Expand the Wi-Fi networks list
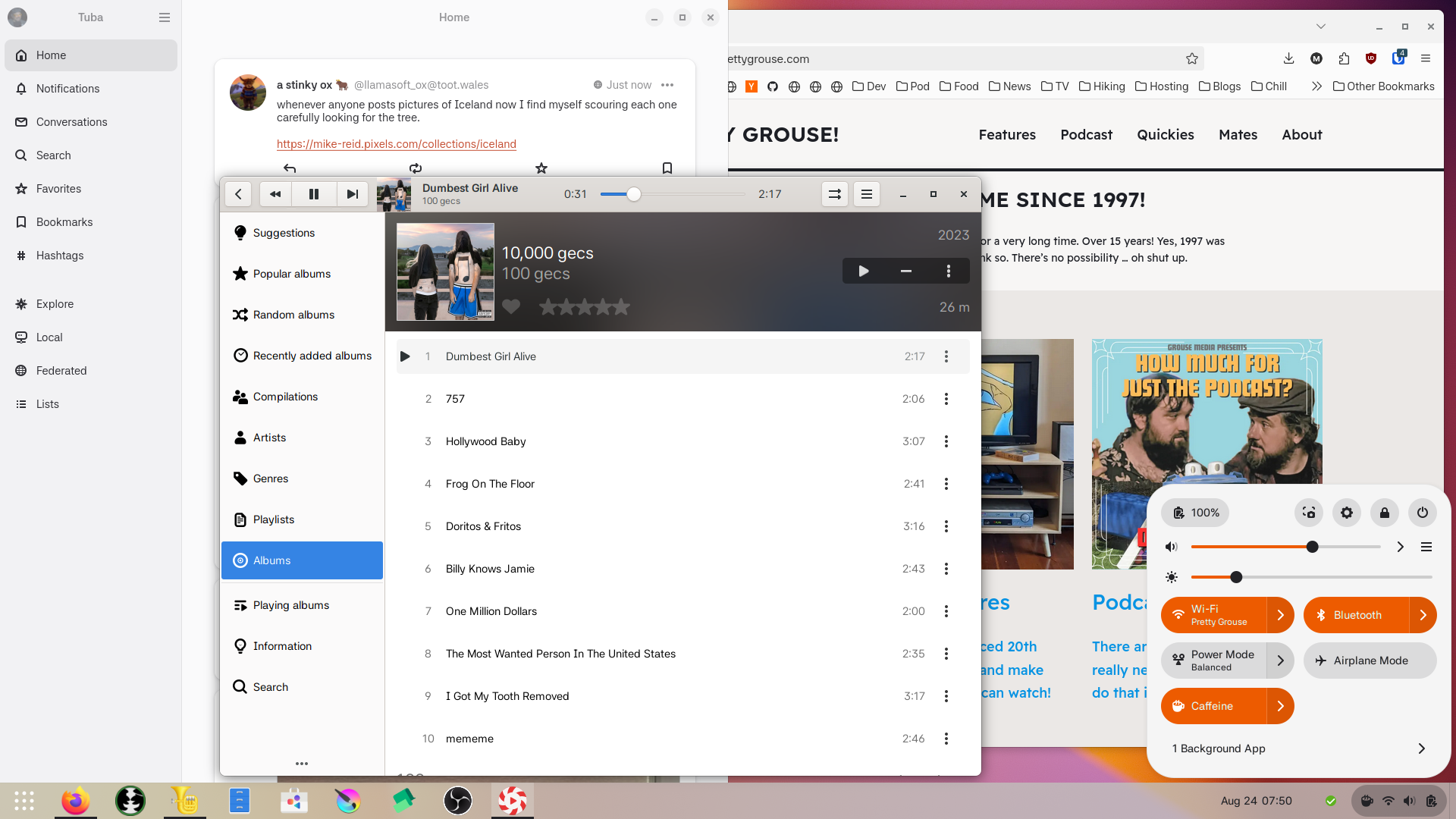This screenshot has width=1456, height=819. 1281,615
